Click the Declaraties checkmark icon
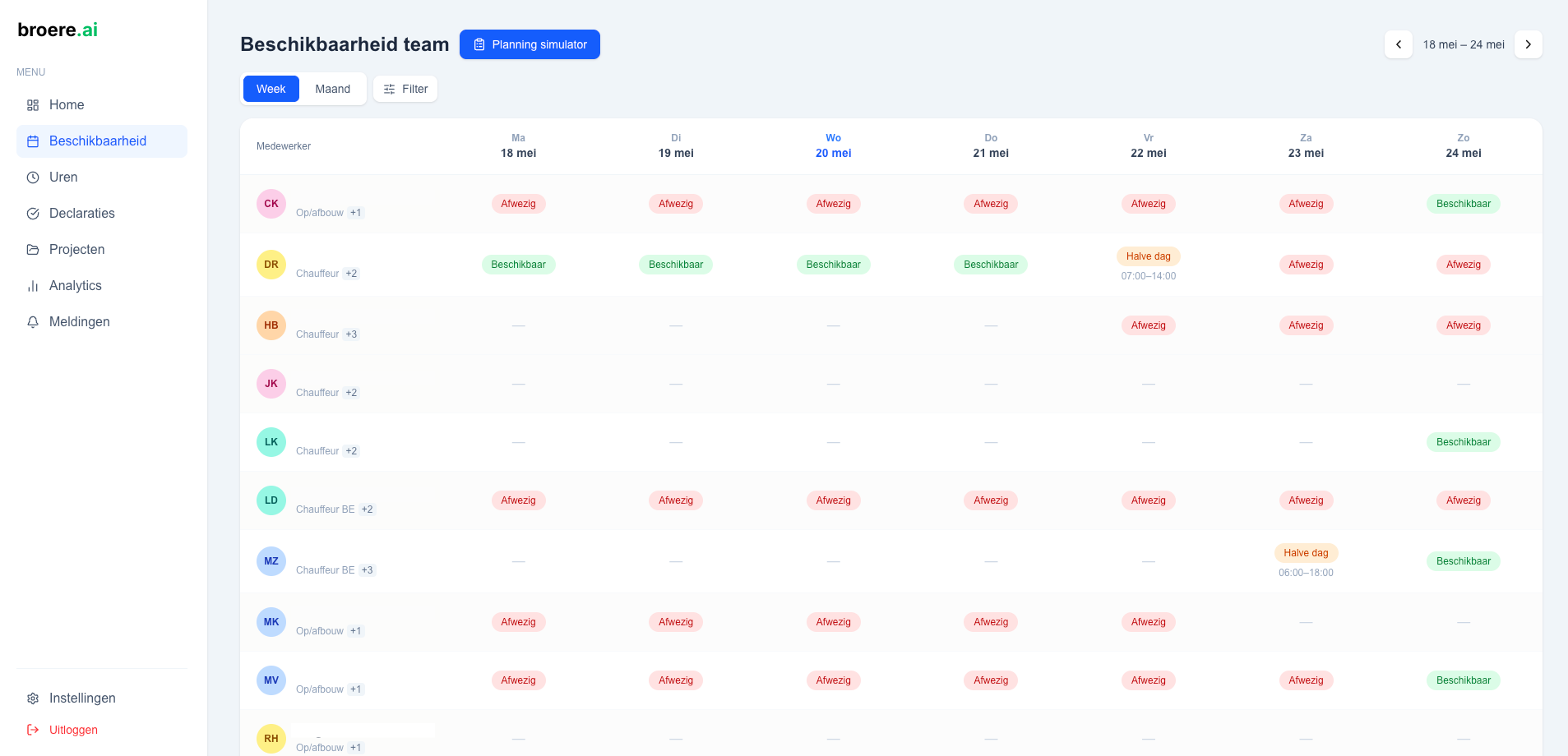This screenshot has height=756, width=1568. [33, 214]
